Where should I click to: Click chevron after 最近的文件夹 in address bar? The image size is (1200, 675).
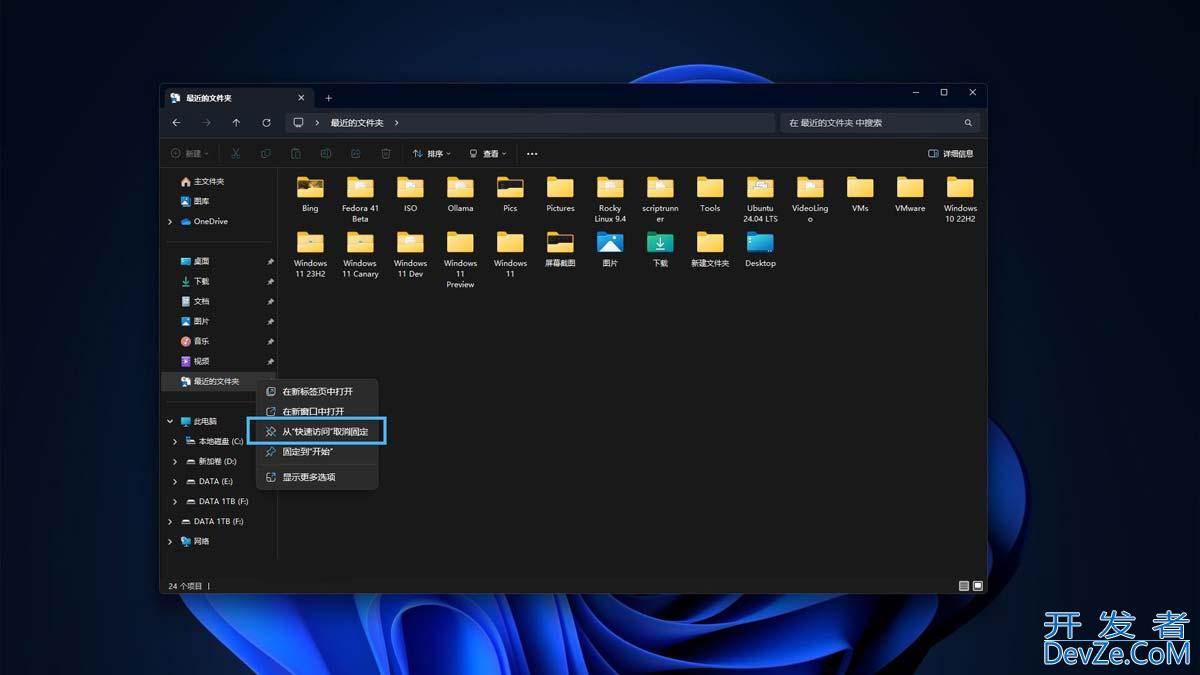point(397,123)
